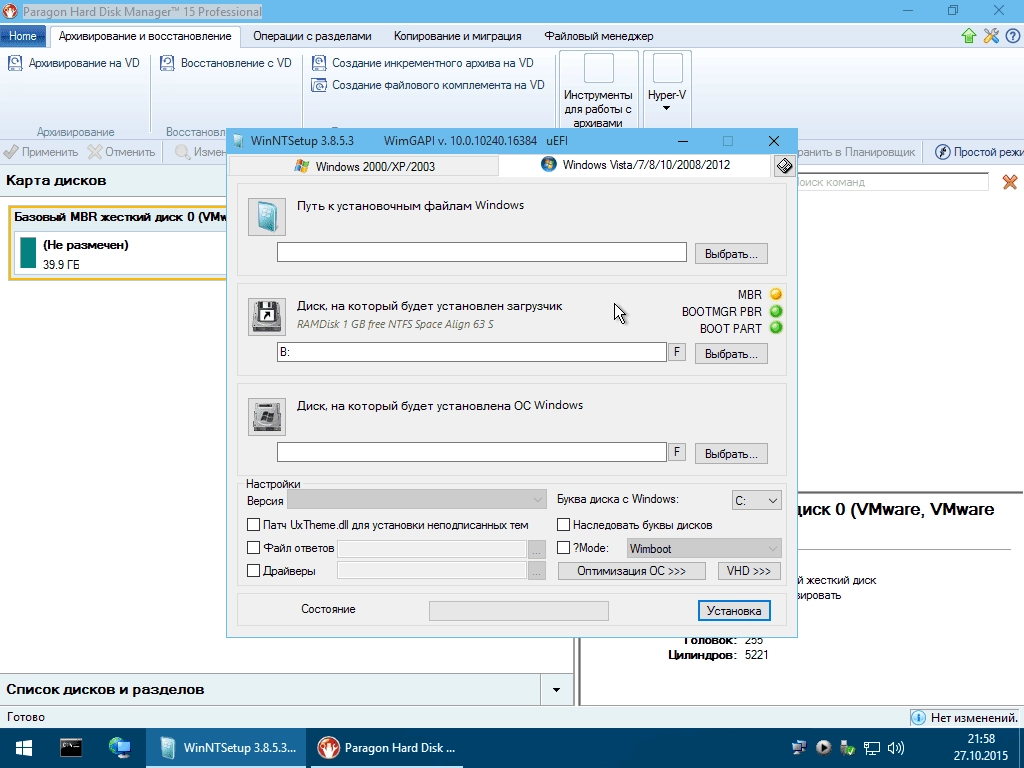Click the command search field in Paragon
This screenshot has width=1024, height=768.
[892, 182]
